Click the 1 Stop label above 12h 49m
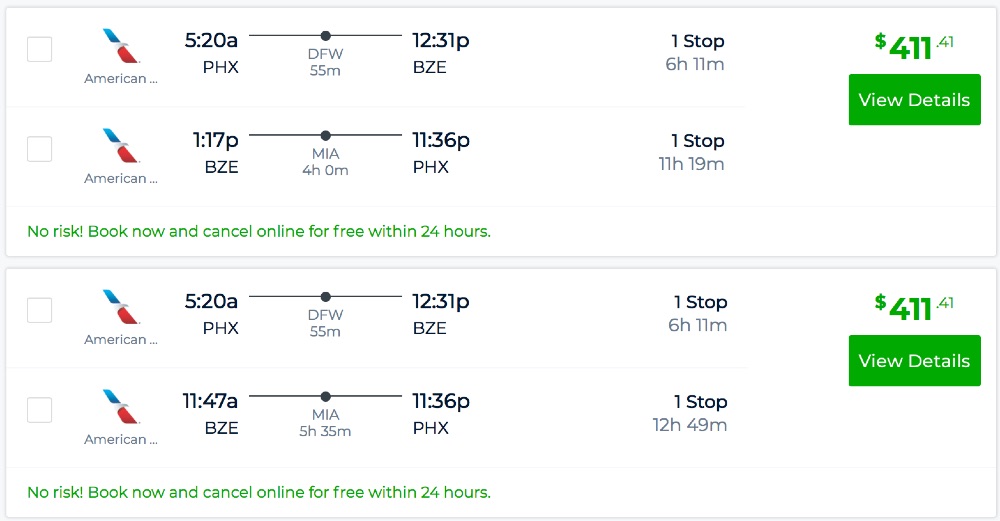Viewport: 1000px width, 521px height. [700, 402]
